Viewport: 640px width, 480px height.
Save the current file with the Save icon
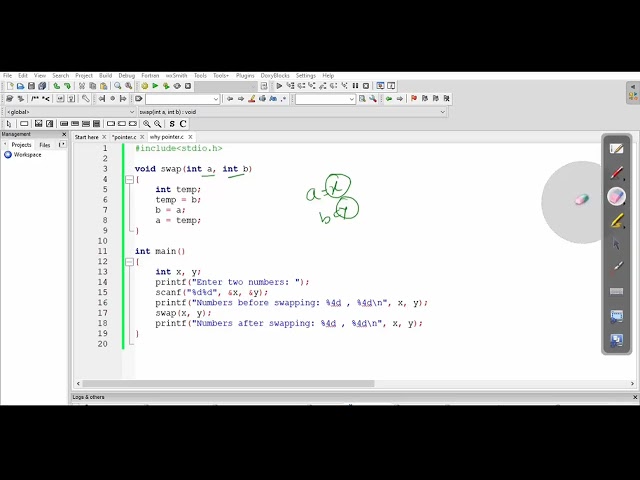click(31, 86)
